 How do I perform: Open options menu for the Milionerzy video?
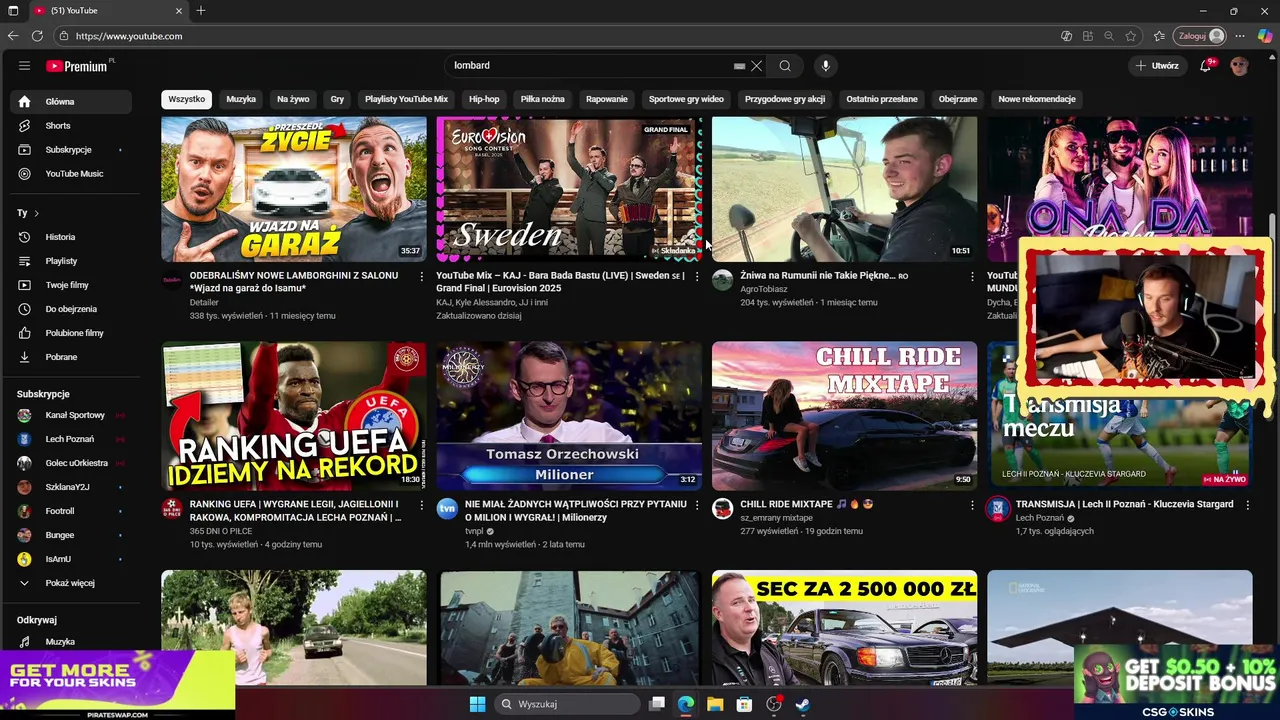pos(697,505)
